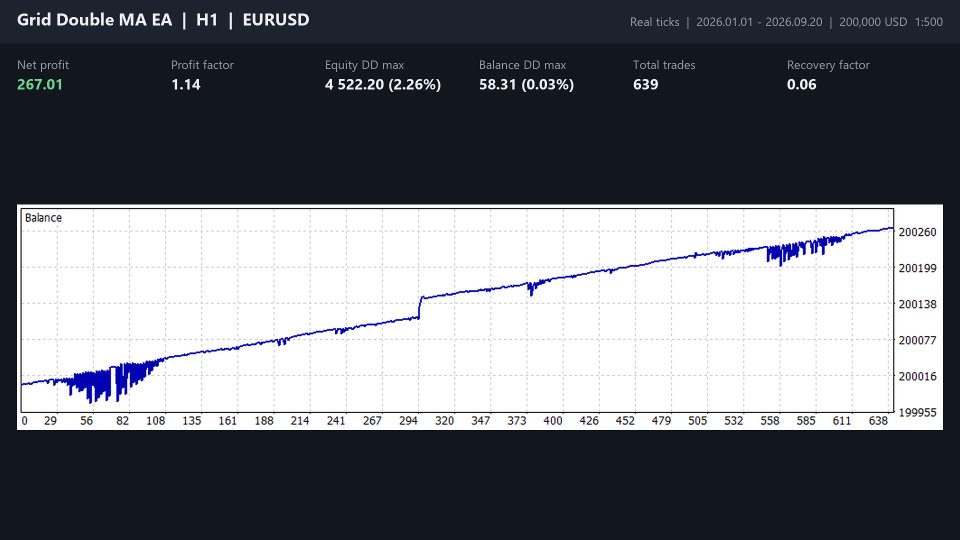Click x-axis tick 479

point(661,421)
